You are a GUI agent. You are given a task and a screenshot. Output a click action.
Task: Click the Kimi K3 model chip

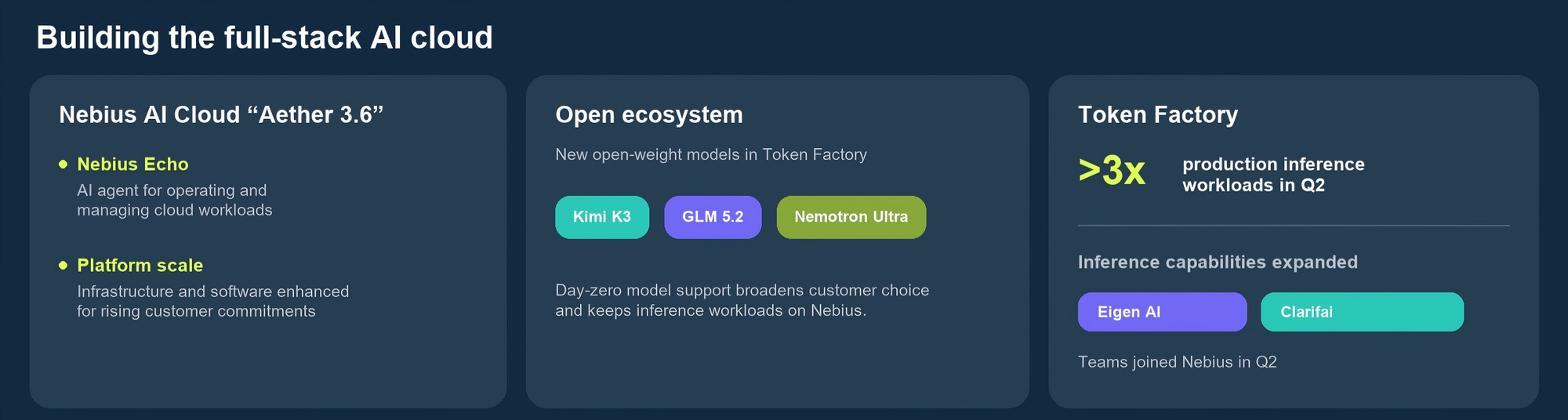point(602,217)
